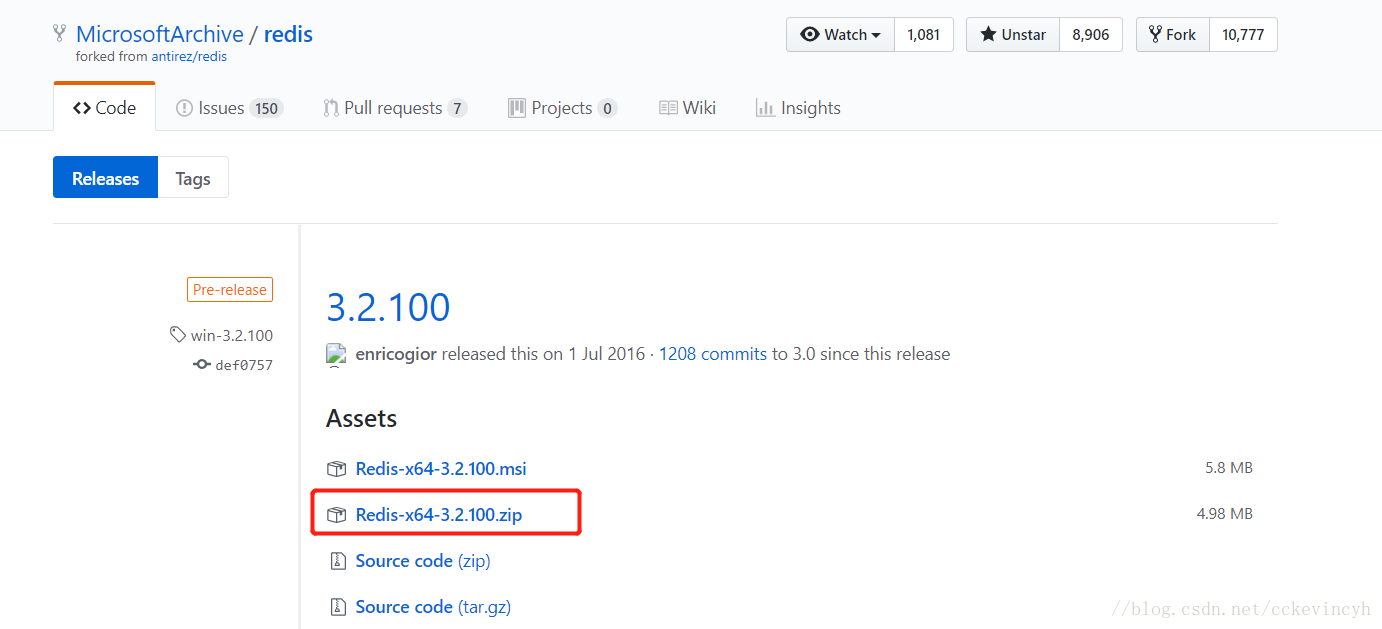Click the Issues tab circle icon

click(184, 108)
